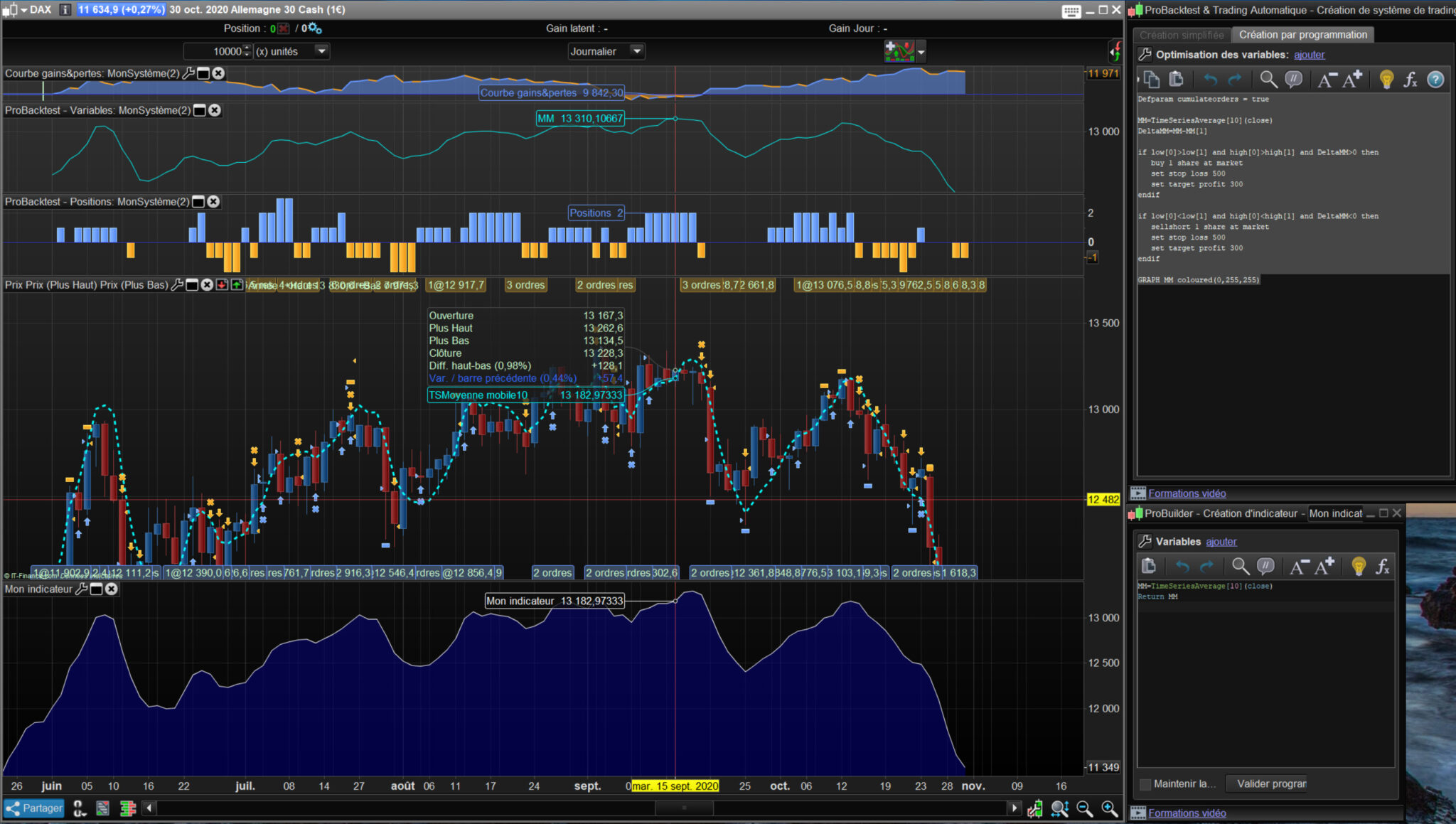
Task: Click the zoom out magnifier below chart
Action: (1084, 808)
